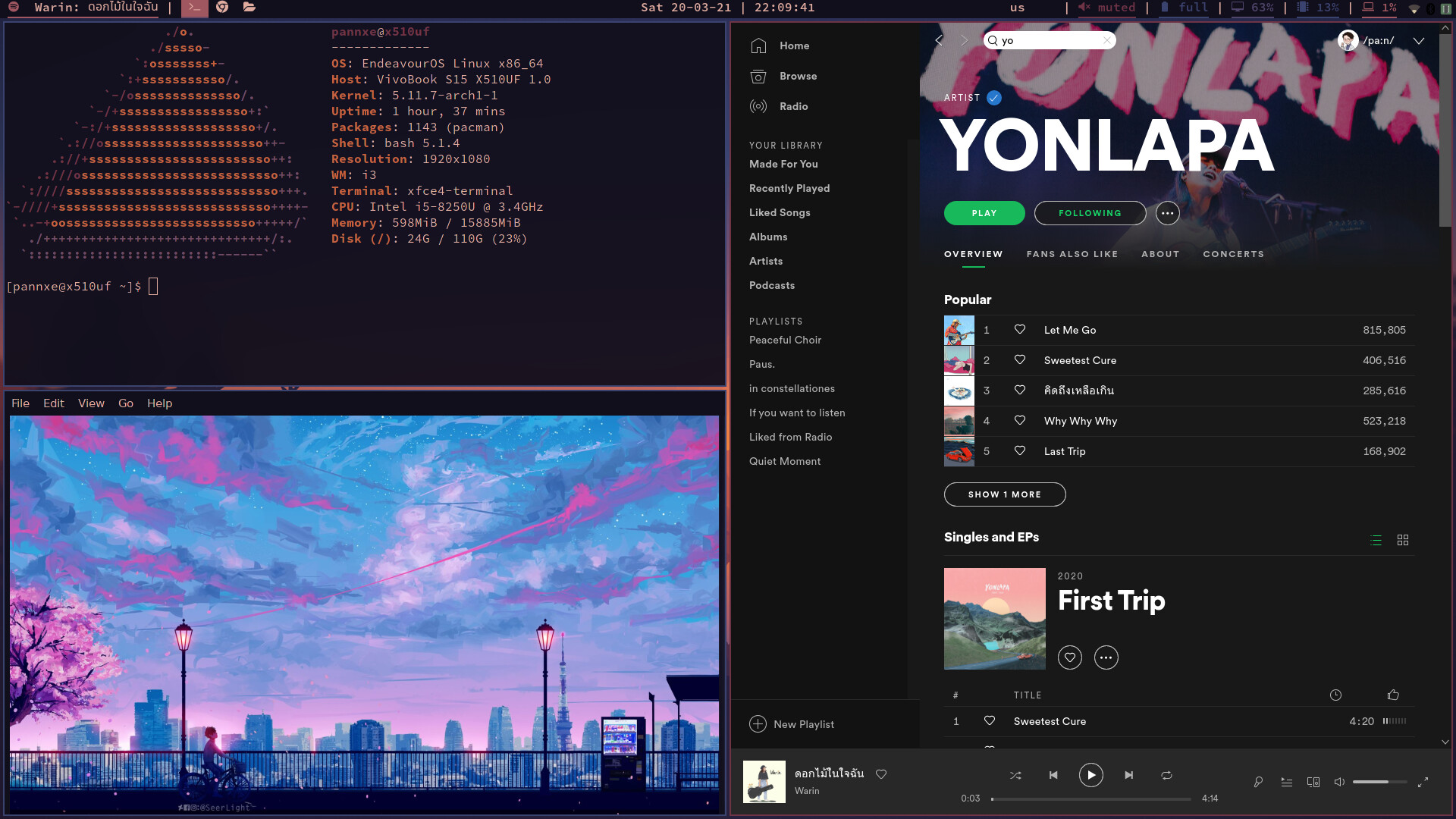The height and width of the screenshot is (819, 1456).
Task: Switch Singles and EPs to grid view
Action: click(1403, 540)
